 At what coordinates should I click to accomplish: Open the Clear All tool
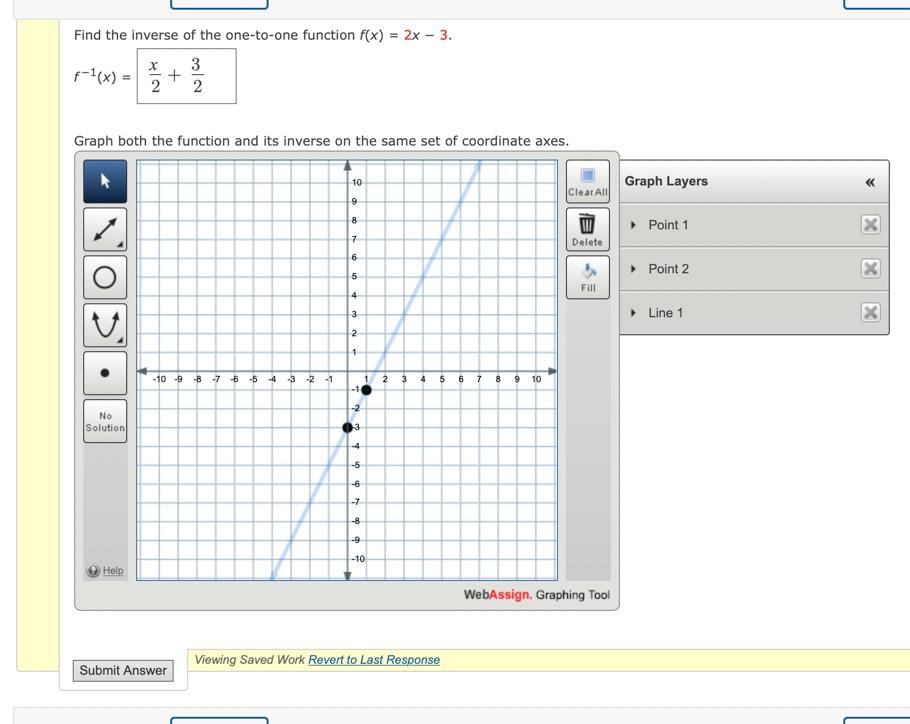(x=587, y=179)
